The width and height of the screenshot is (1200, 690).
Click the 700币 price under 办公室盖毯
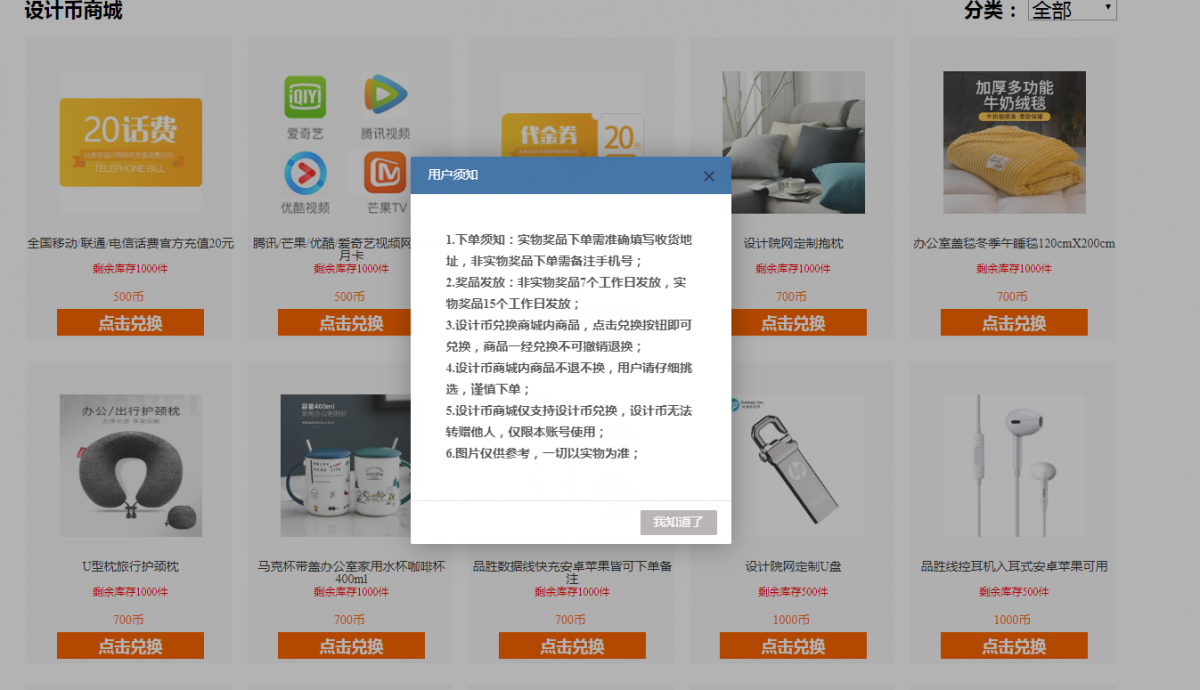click(x=1012, y=297)
